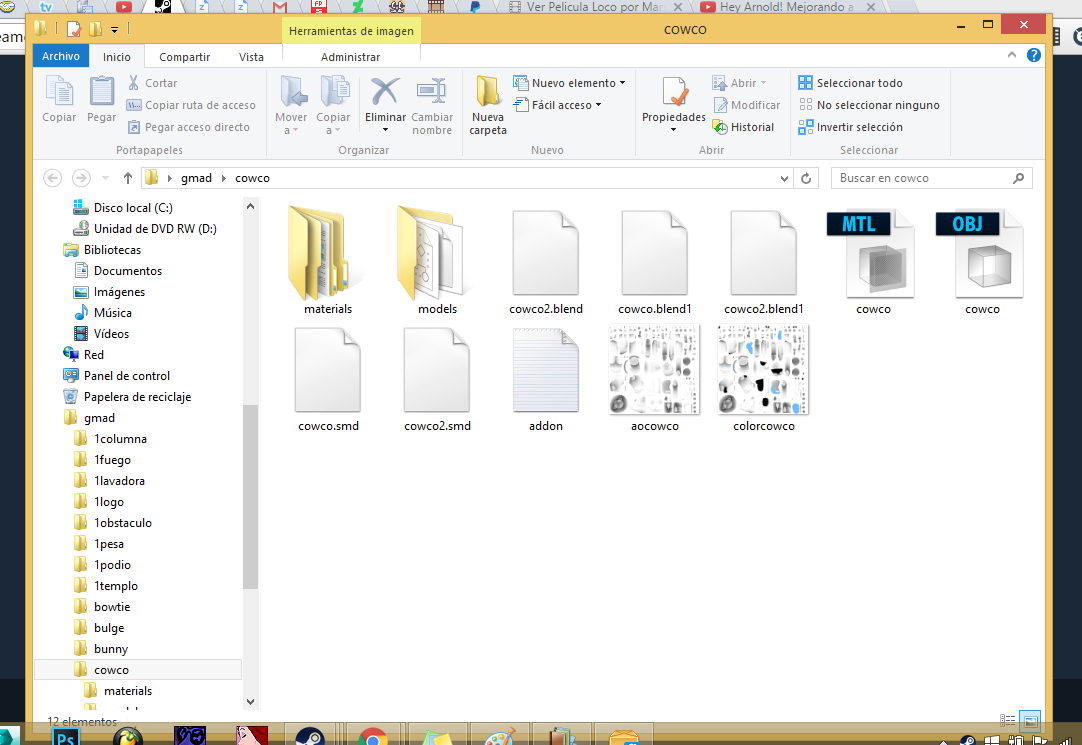The width and height of the screenshot is (1082, 745).
Task: Switch to large icons view button
Action: click(1030, 721)
